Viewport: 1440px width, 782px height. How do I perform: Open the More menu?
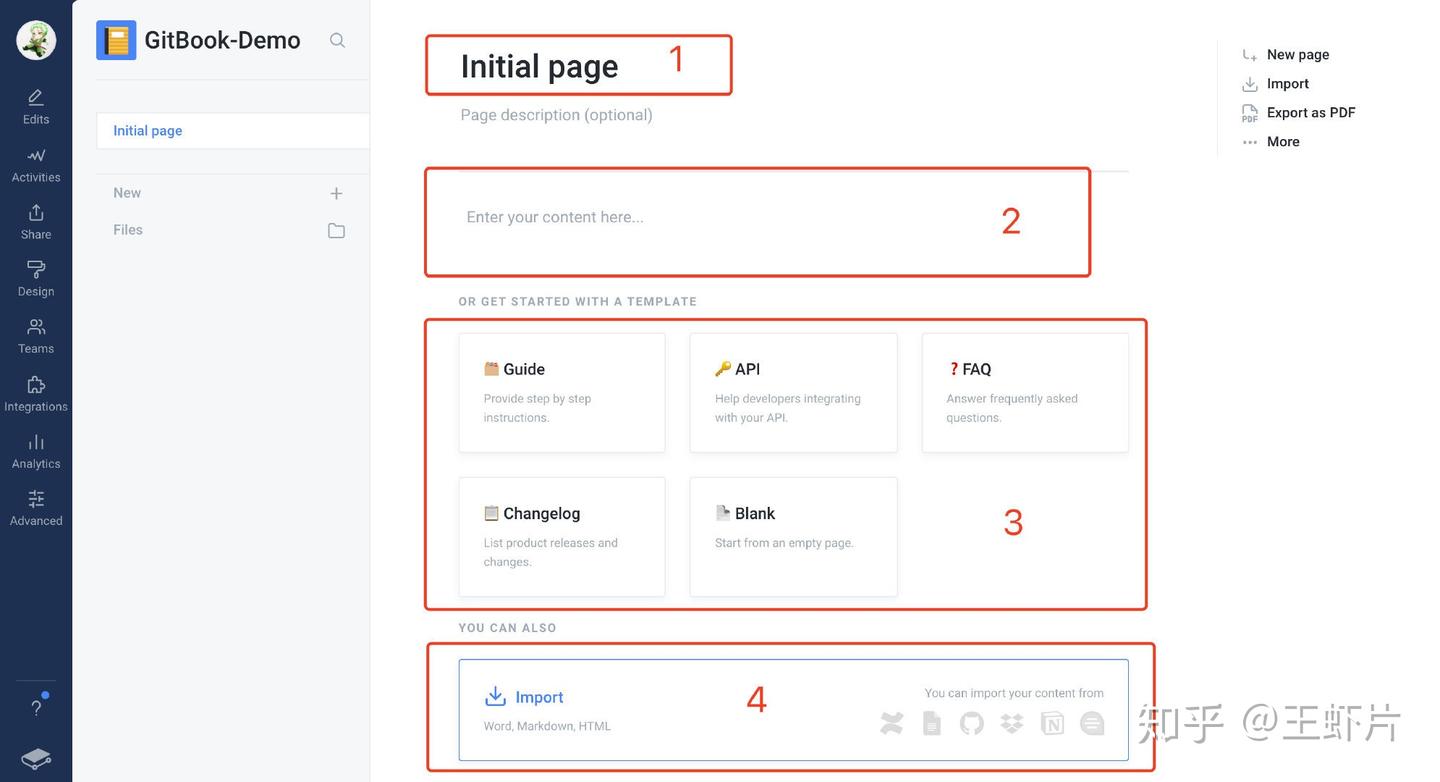(x=1283, y=139)
